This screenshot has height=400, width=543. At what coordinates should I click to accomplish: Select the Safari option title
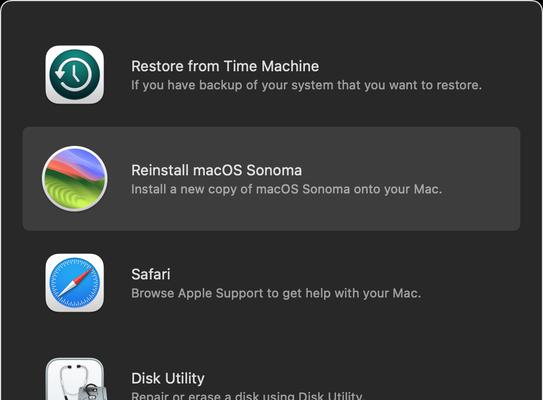click(x=151, y=274)
